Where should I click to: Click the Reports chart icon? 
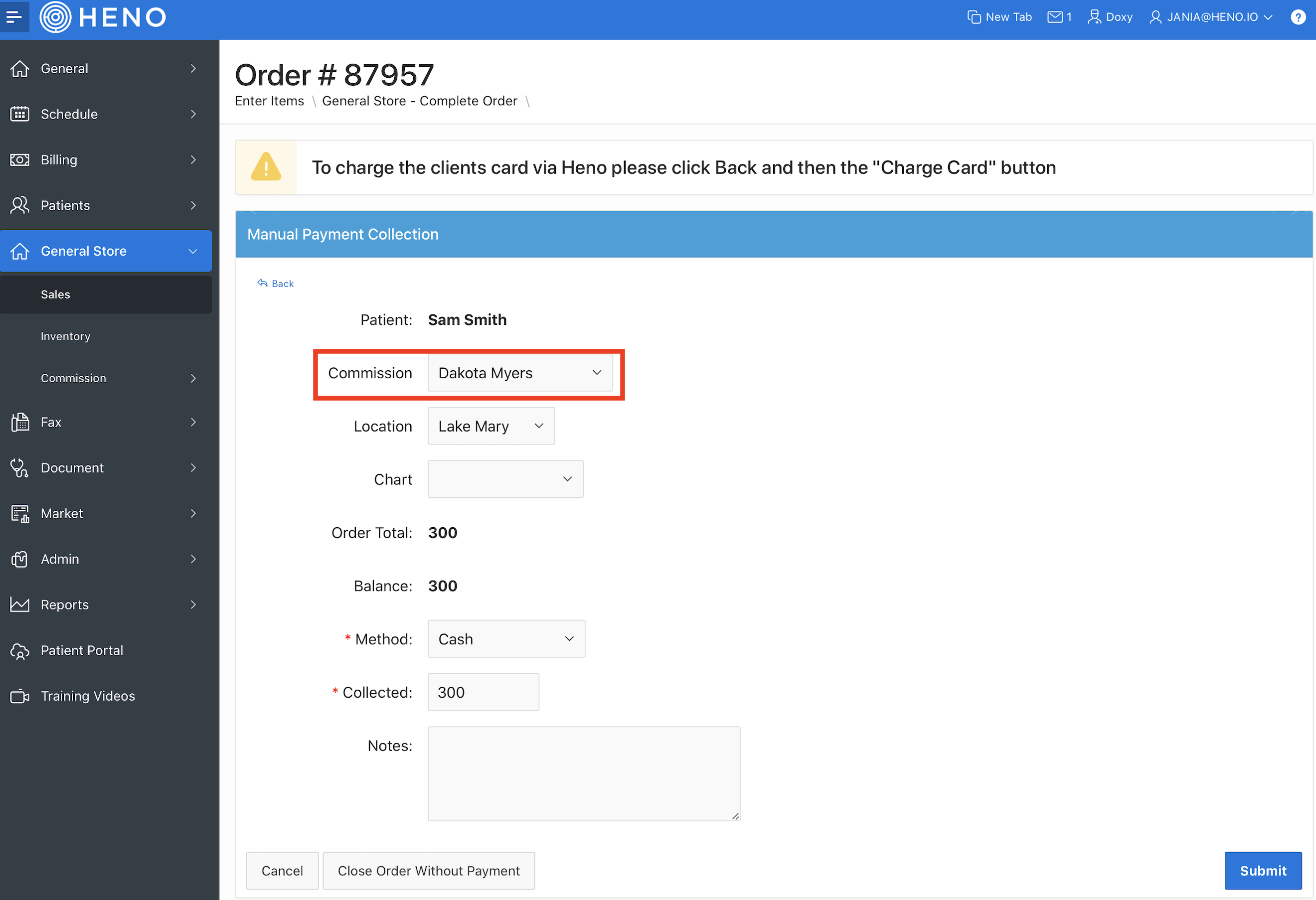click(x=20, y=604)
